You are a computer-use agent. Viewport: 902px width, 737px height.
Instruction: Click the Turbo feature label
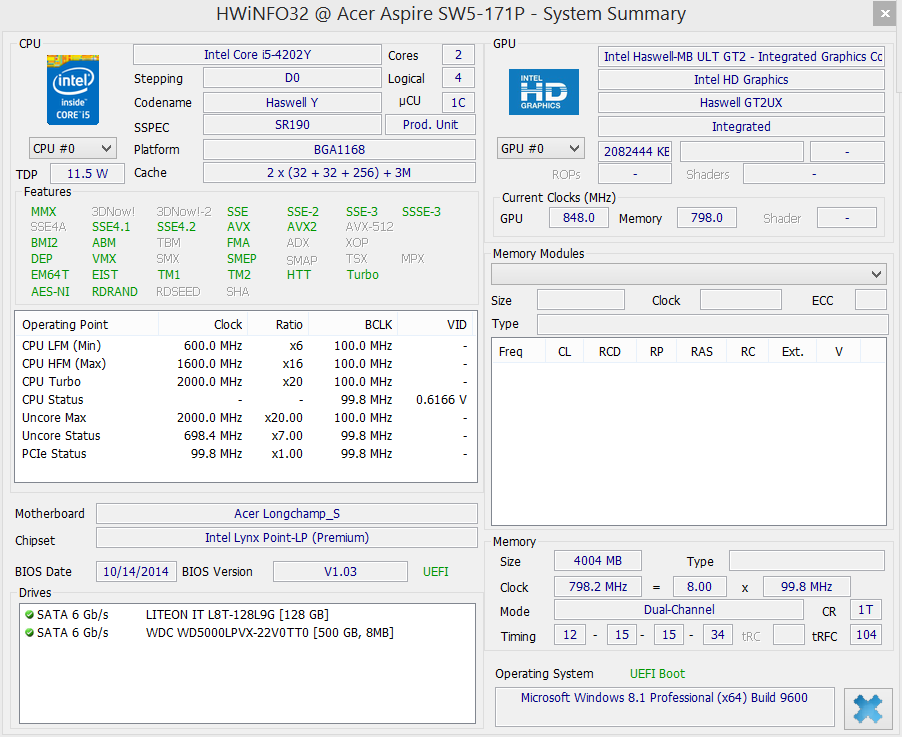pyautogui.click(x=362, y=275)
